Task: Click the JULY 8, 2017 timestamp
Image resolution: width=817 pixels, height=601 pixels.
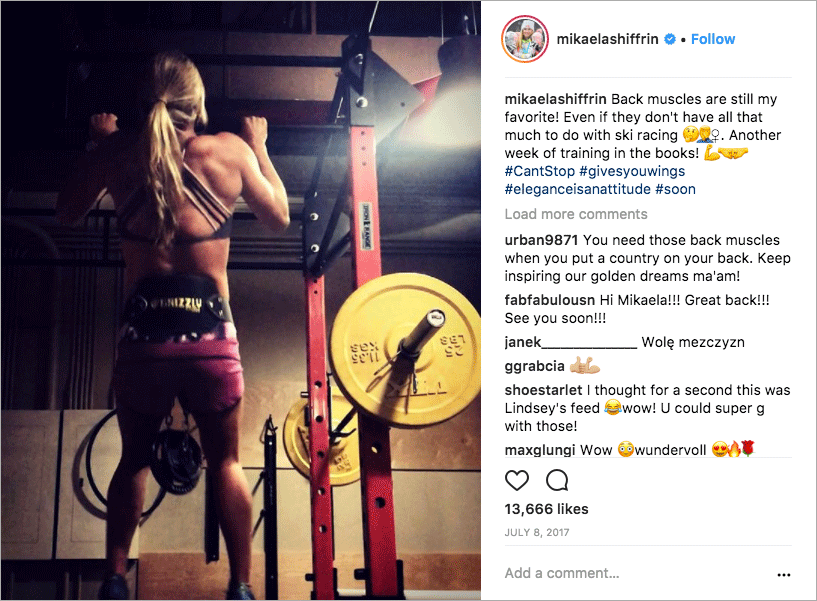Action: 537,532
